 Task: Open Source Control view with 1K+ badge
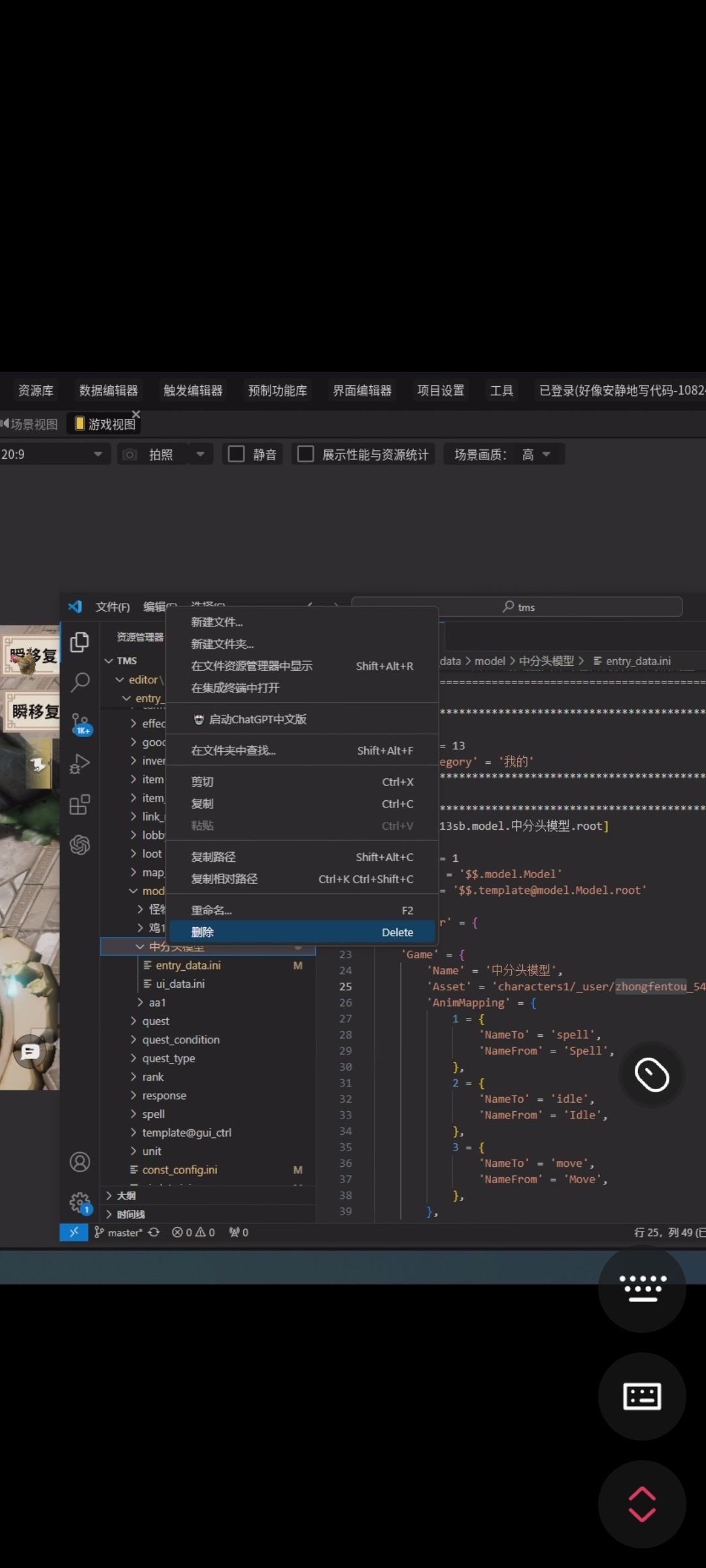pos(80,723)
